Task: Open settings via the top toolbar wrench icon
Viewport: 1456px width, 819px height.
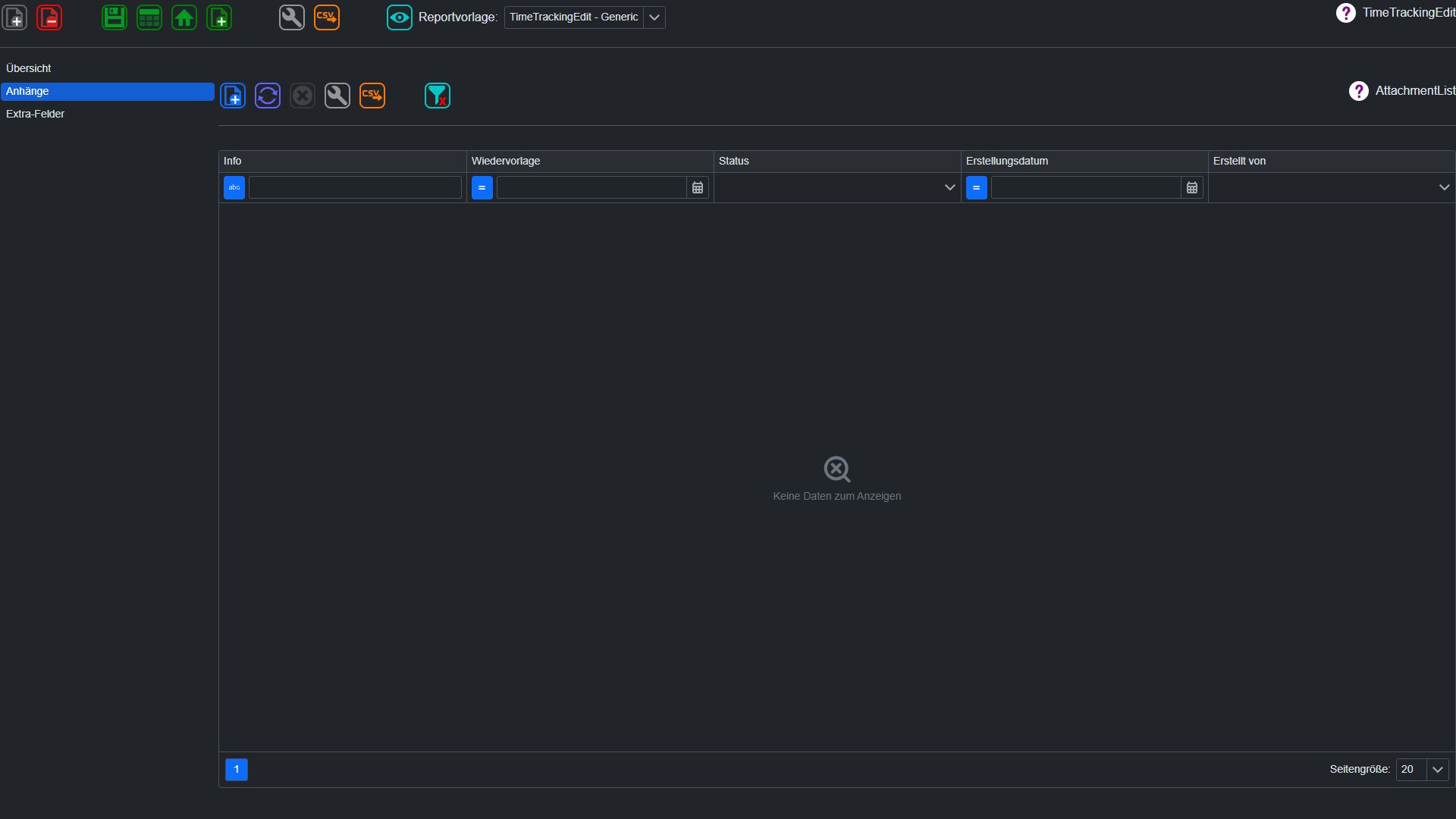Action: tap(292, 17)
